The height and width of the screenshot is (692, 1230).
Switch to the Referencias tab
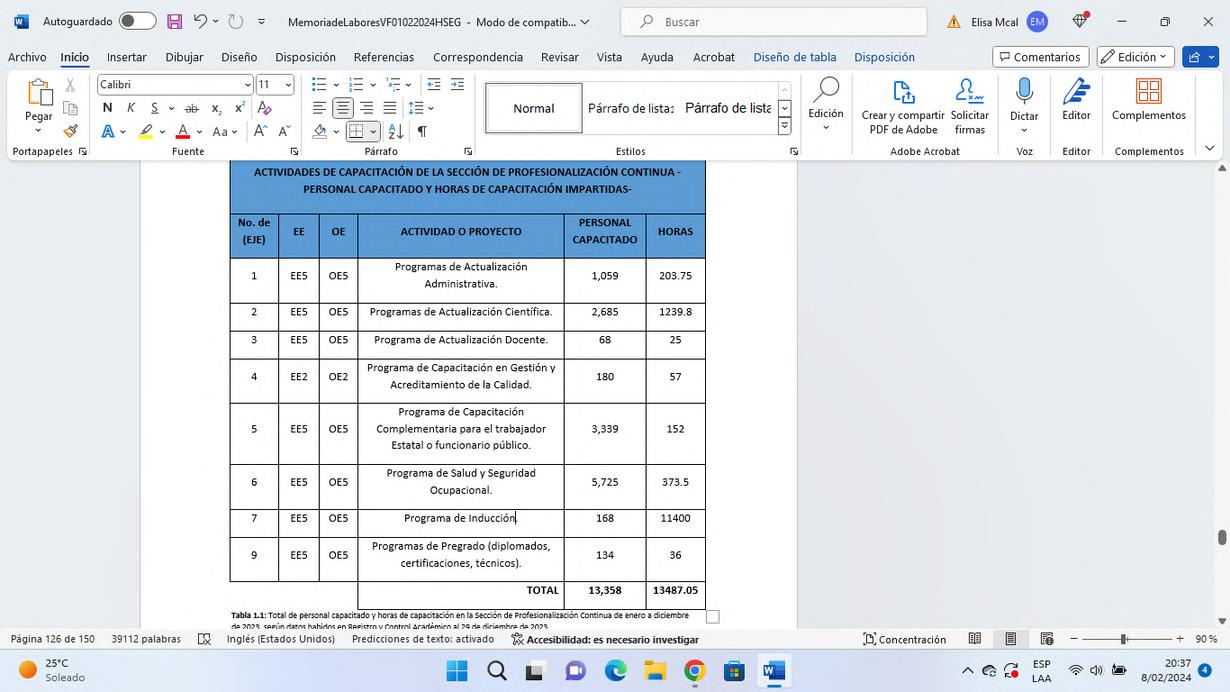click(x=384, y=57)
